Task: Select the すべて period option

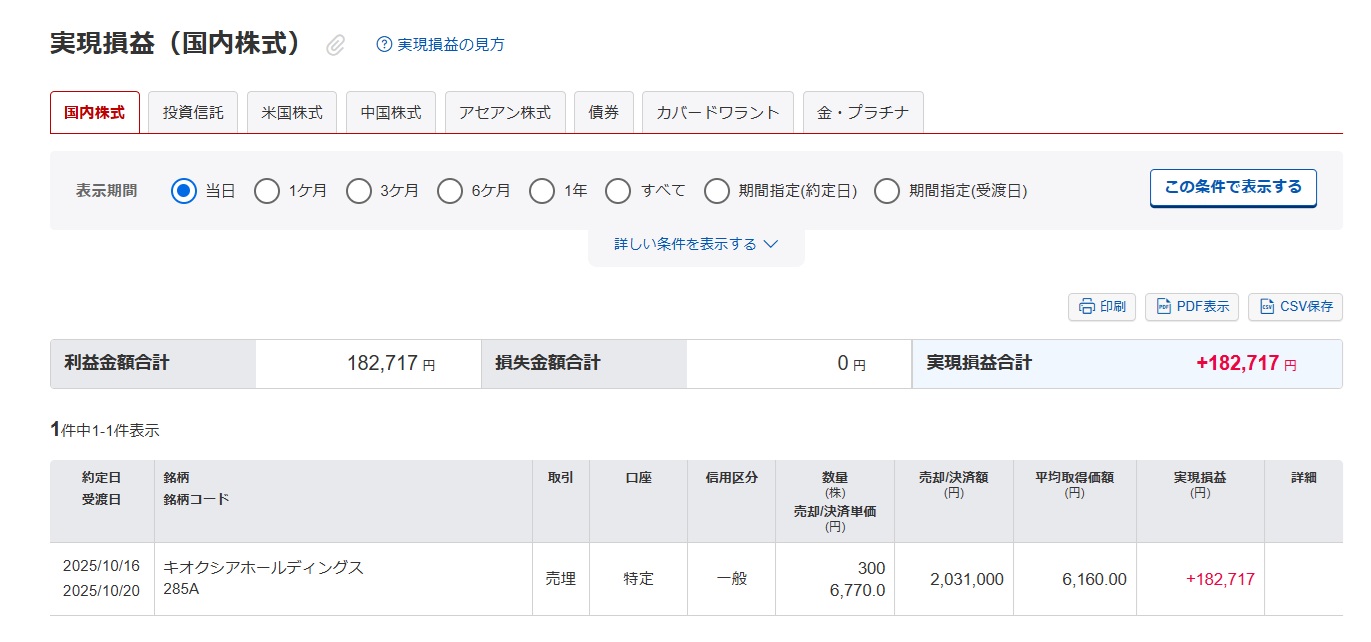Action: coord(618,191)
